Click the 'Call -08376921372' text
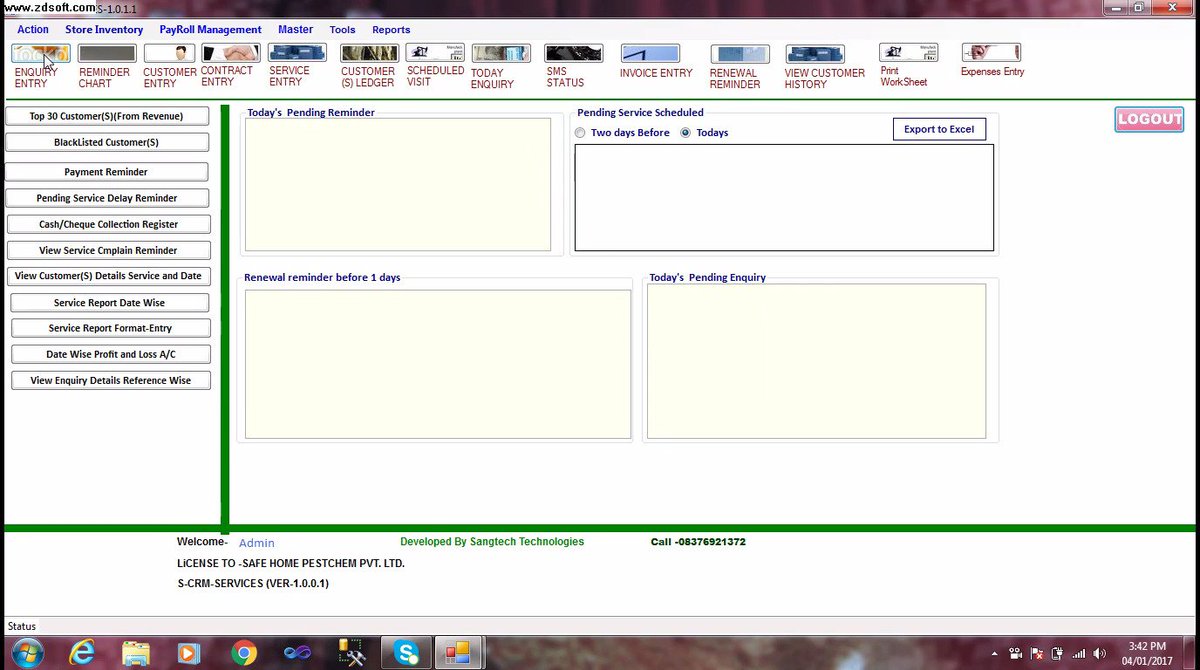This screenshot has width=1200, height=670. pyautogui.click(x=698, y=542)
